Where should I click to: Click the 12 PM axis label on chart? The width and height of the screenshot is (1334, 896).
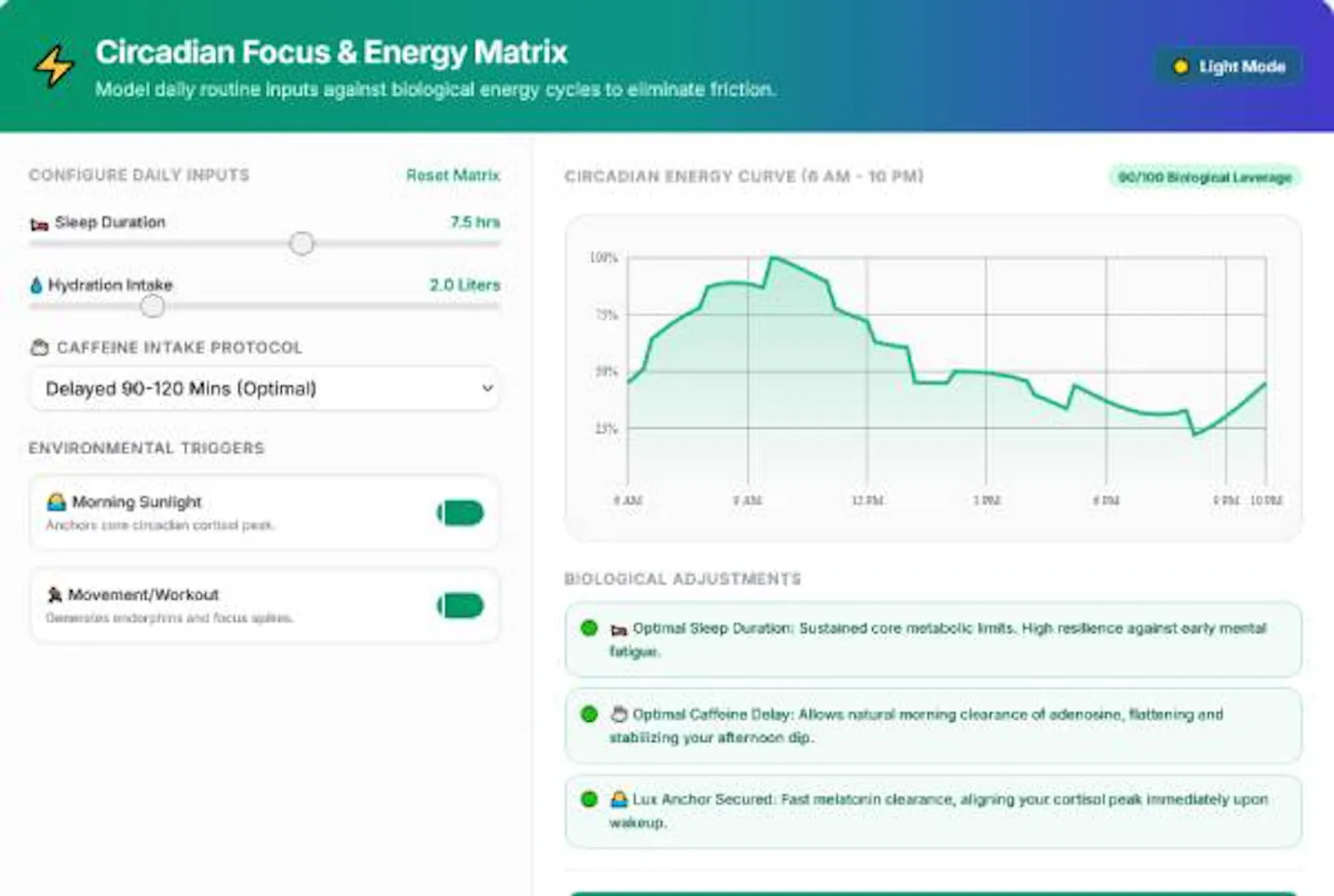point(867,501)
